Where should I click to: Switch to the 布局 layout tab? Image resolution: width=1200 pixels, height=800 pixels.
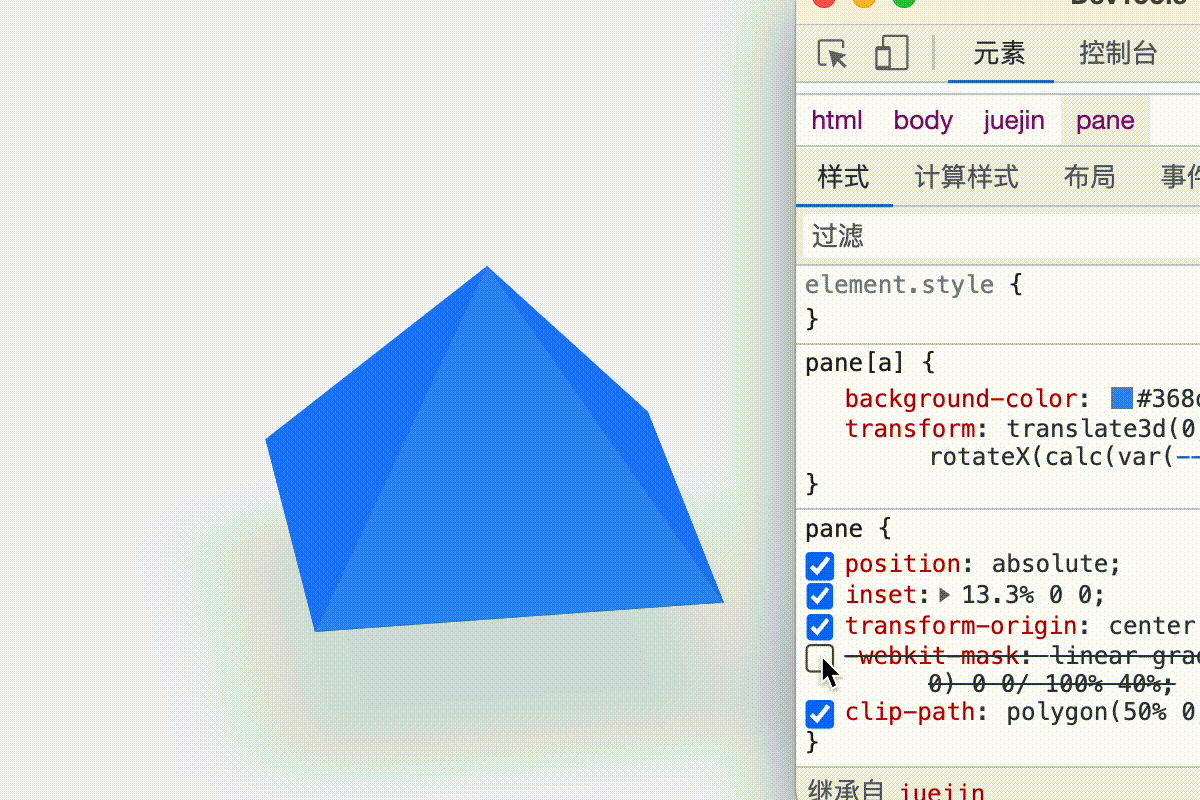coord(1090,177)
